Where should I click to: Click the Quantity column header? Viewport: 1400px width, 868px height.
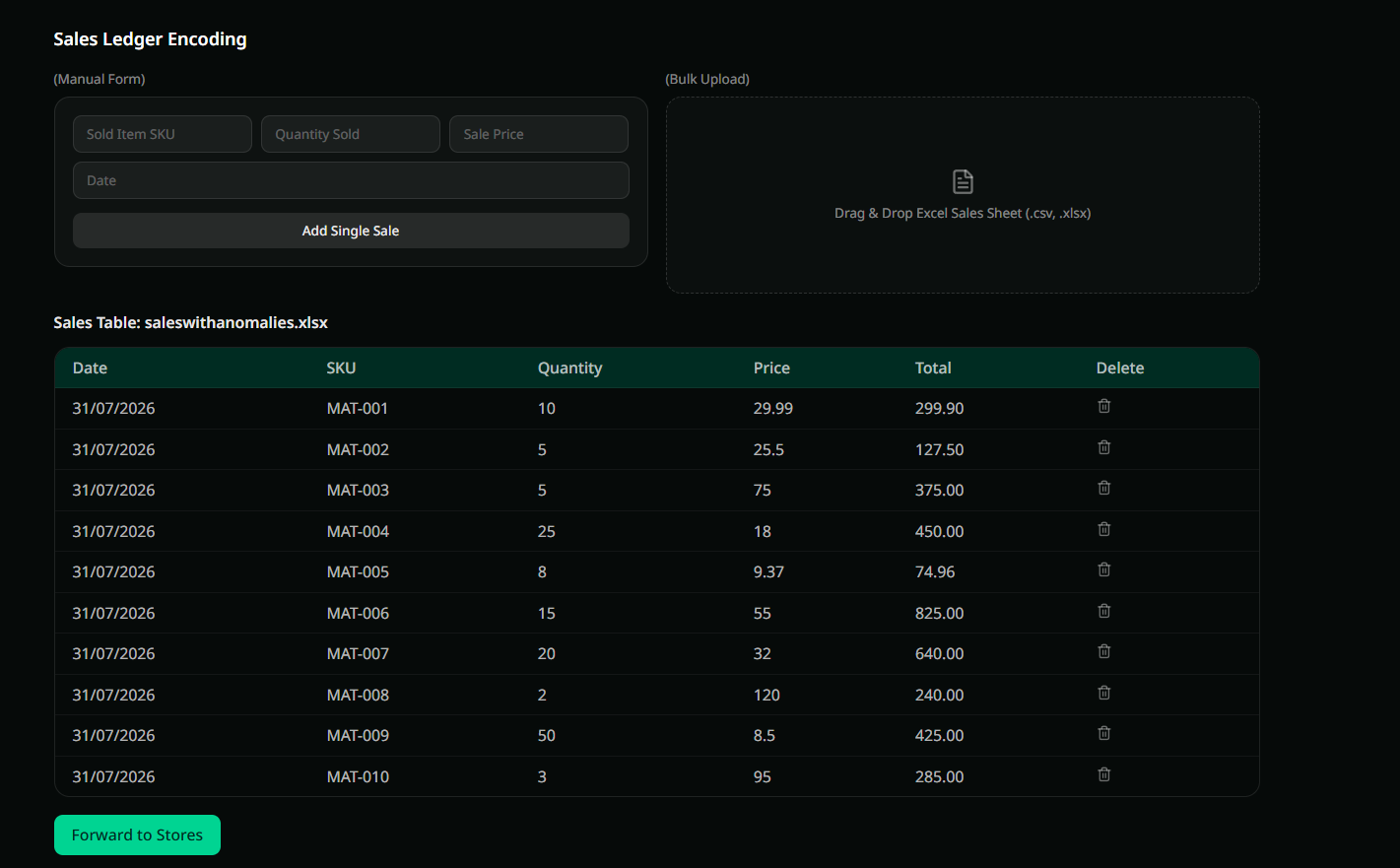(x=569, y=367)
